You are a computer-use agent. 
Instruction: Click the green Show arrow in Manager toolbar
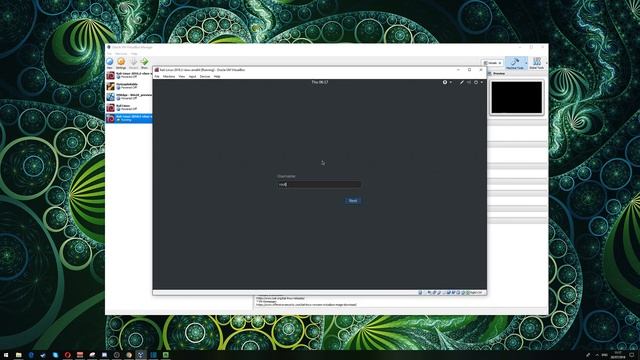pyautogui.click(x=144, y=62)
